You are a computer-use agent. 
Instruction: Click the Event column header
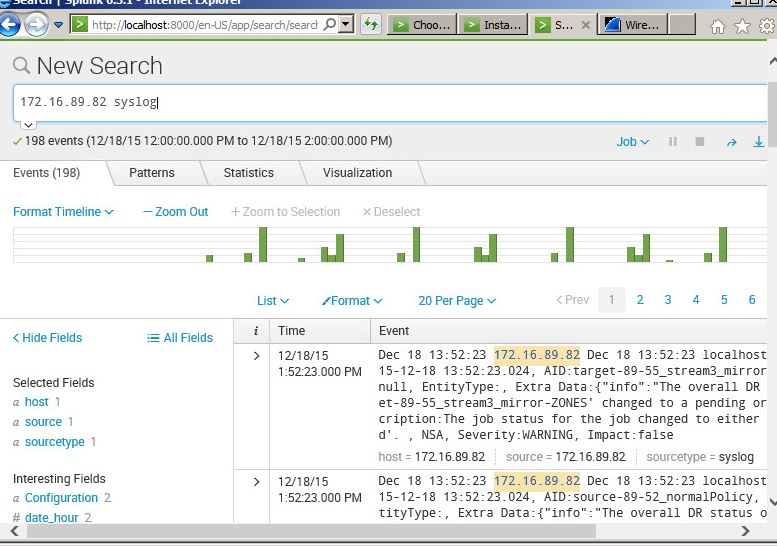[x=569, y=331]
